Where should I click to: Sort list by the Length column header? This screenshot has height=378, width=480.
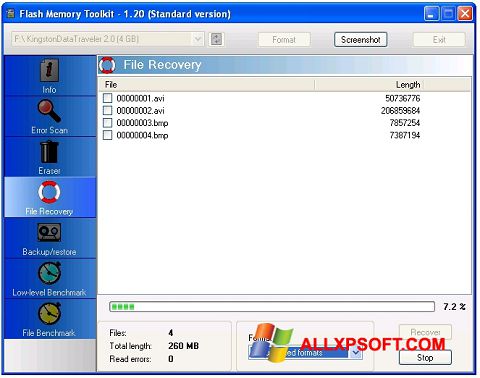369,85
